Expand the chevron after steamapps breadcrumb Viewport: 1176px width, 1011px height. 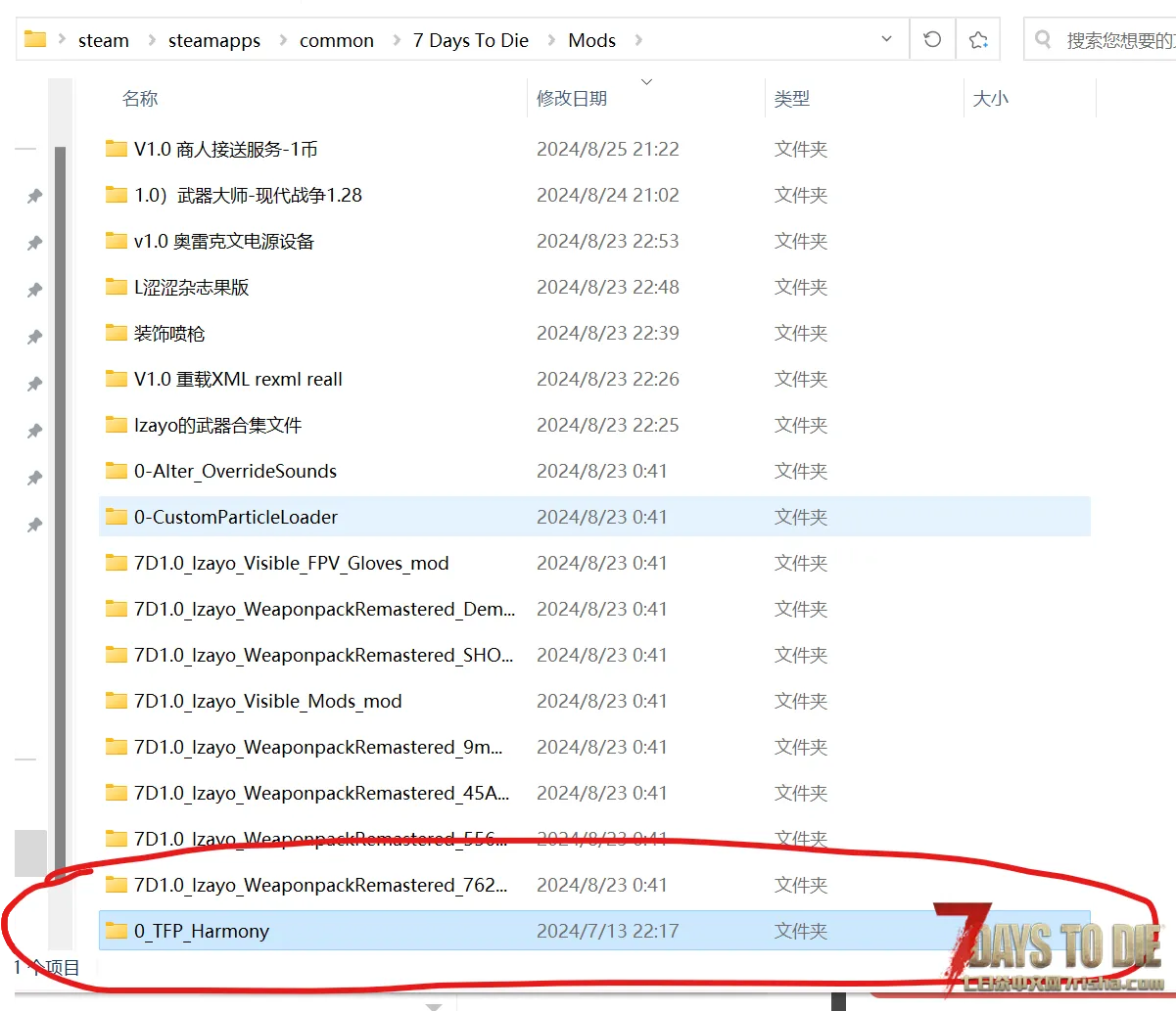283,40
